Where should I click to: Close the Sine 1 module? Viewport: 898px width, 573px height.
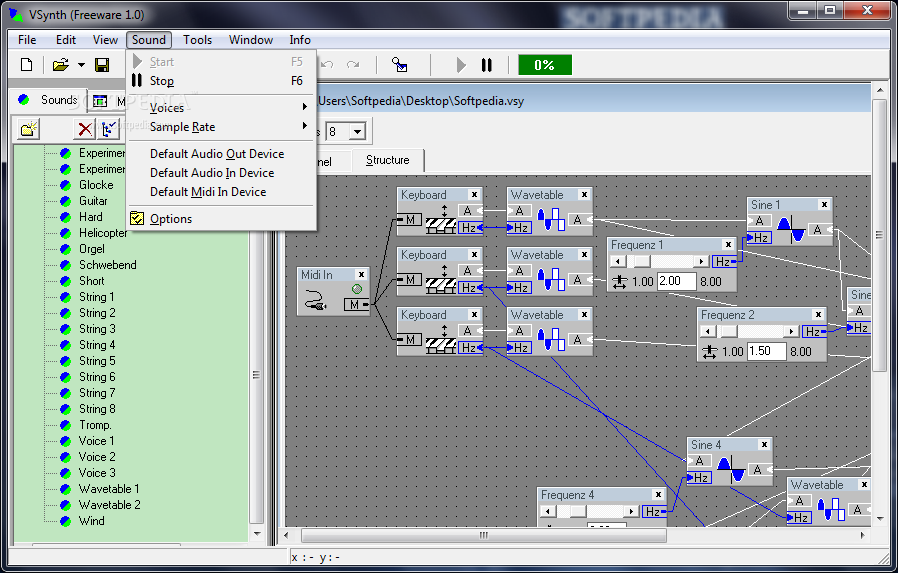pyautogui.click(x=824, y=204)
